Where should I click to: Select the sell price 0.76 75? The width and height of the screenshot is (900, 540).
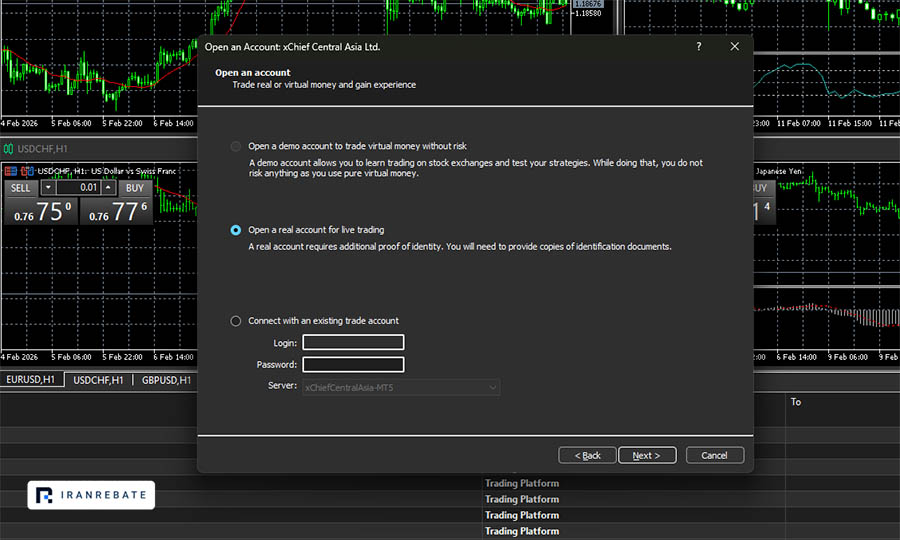41,211
